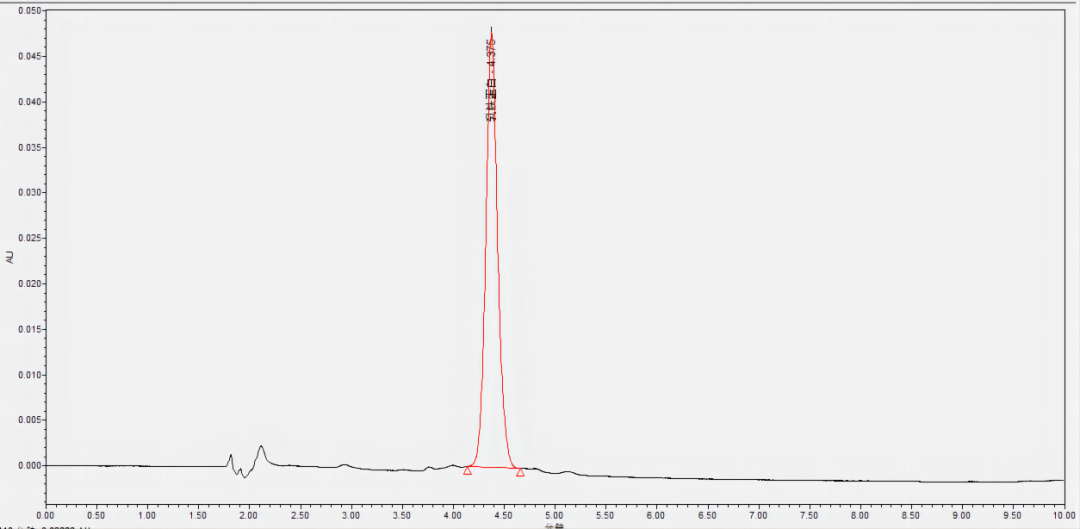Click the 0.045 y-axis tick label
Screen dimensions: 1080x529
tap(31, 56)
